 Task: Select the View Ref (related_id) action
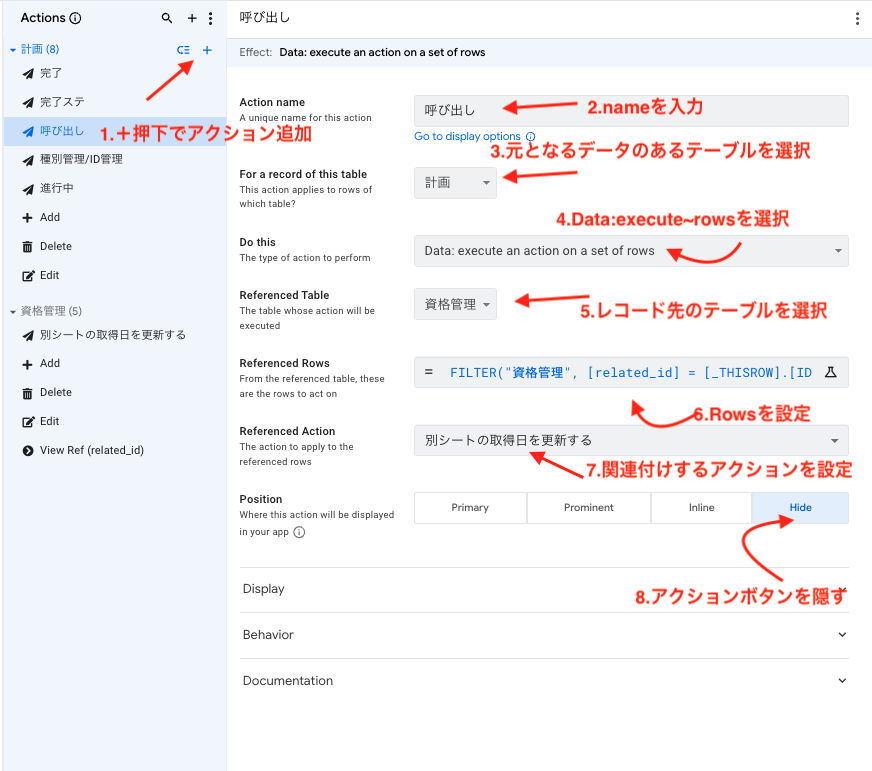pos(91,451)
